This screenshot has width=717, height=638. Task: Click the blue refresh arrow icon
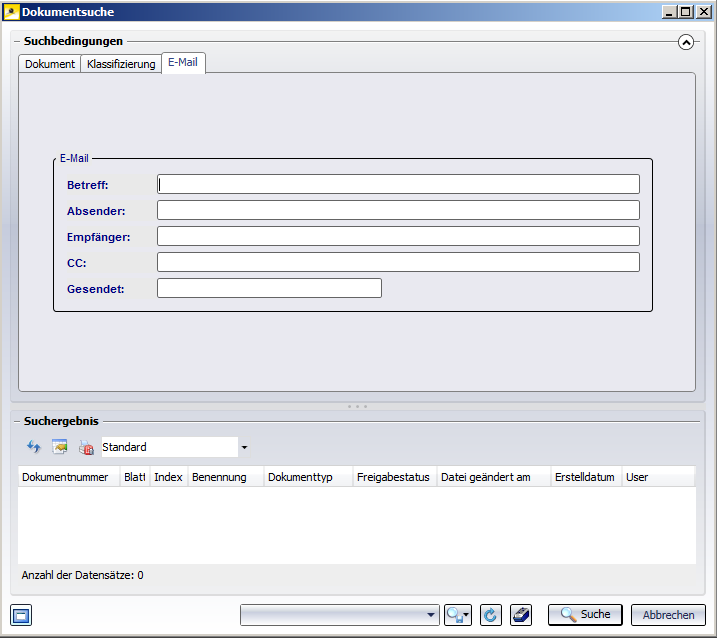tap(491, 615)
